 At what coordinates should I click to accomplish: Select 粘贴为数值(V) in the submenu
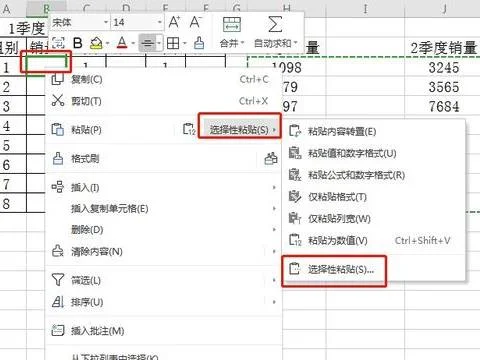tap(373, 240)
